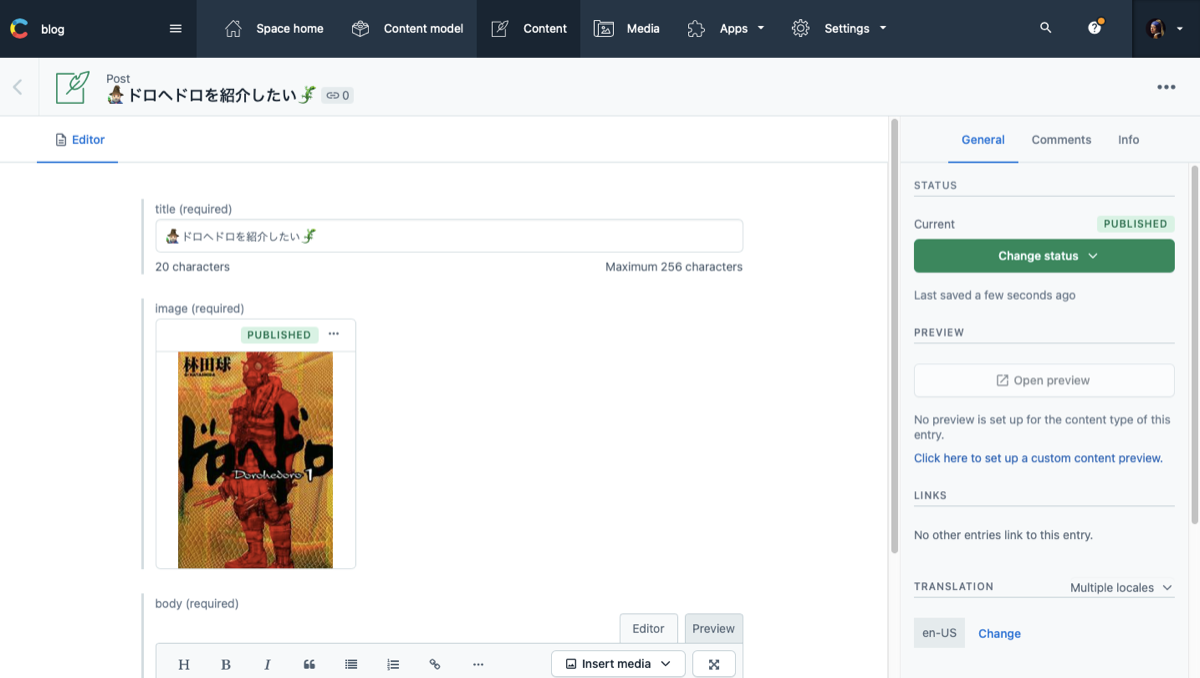The height and width of the screenshot is (678, 1200).
Task: Open the Multiple locales dropdown
Action: [1121, 588]
